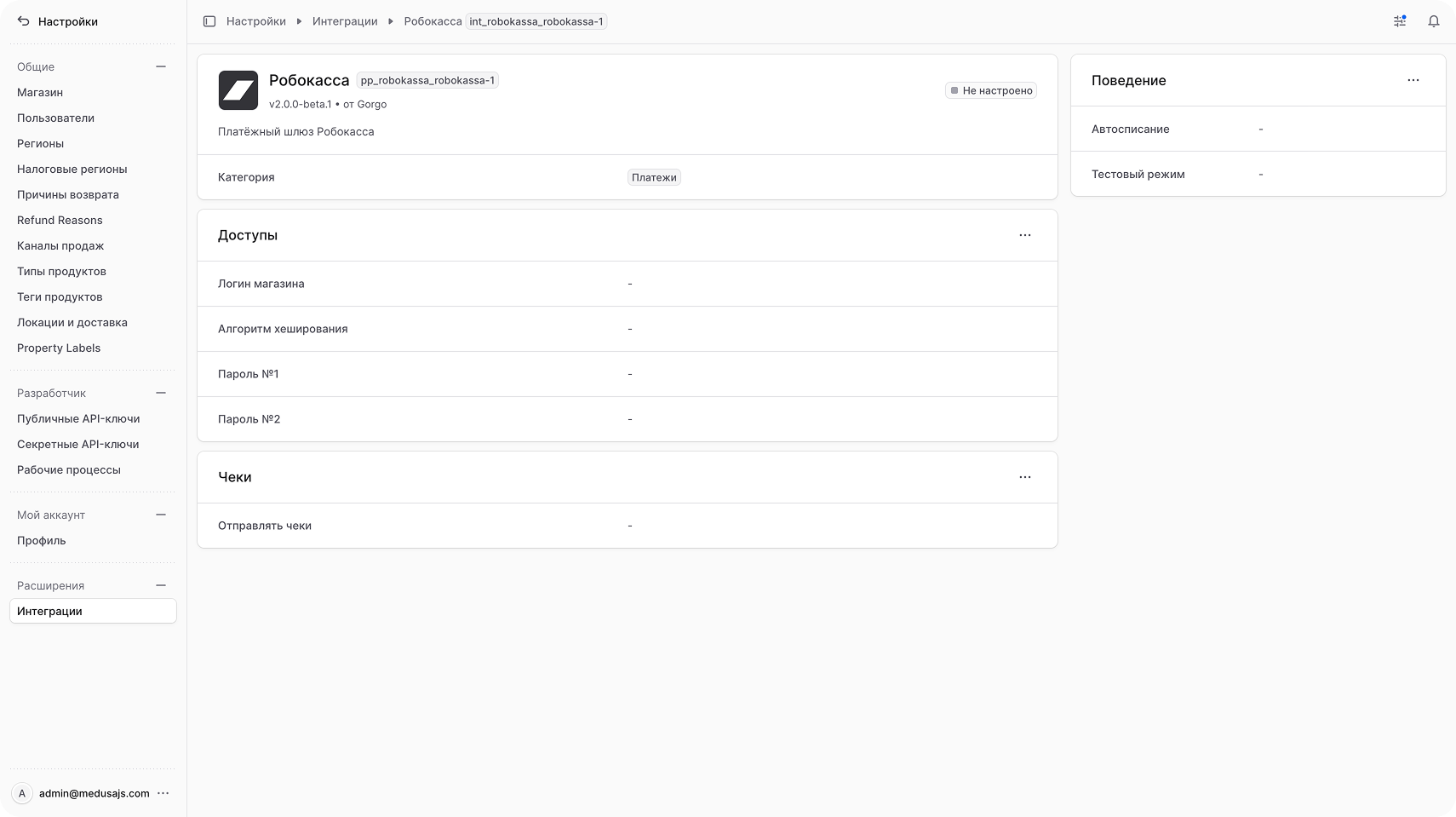
Task: Click the Категория row label
Action: (x=246, y=177)
